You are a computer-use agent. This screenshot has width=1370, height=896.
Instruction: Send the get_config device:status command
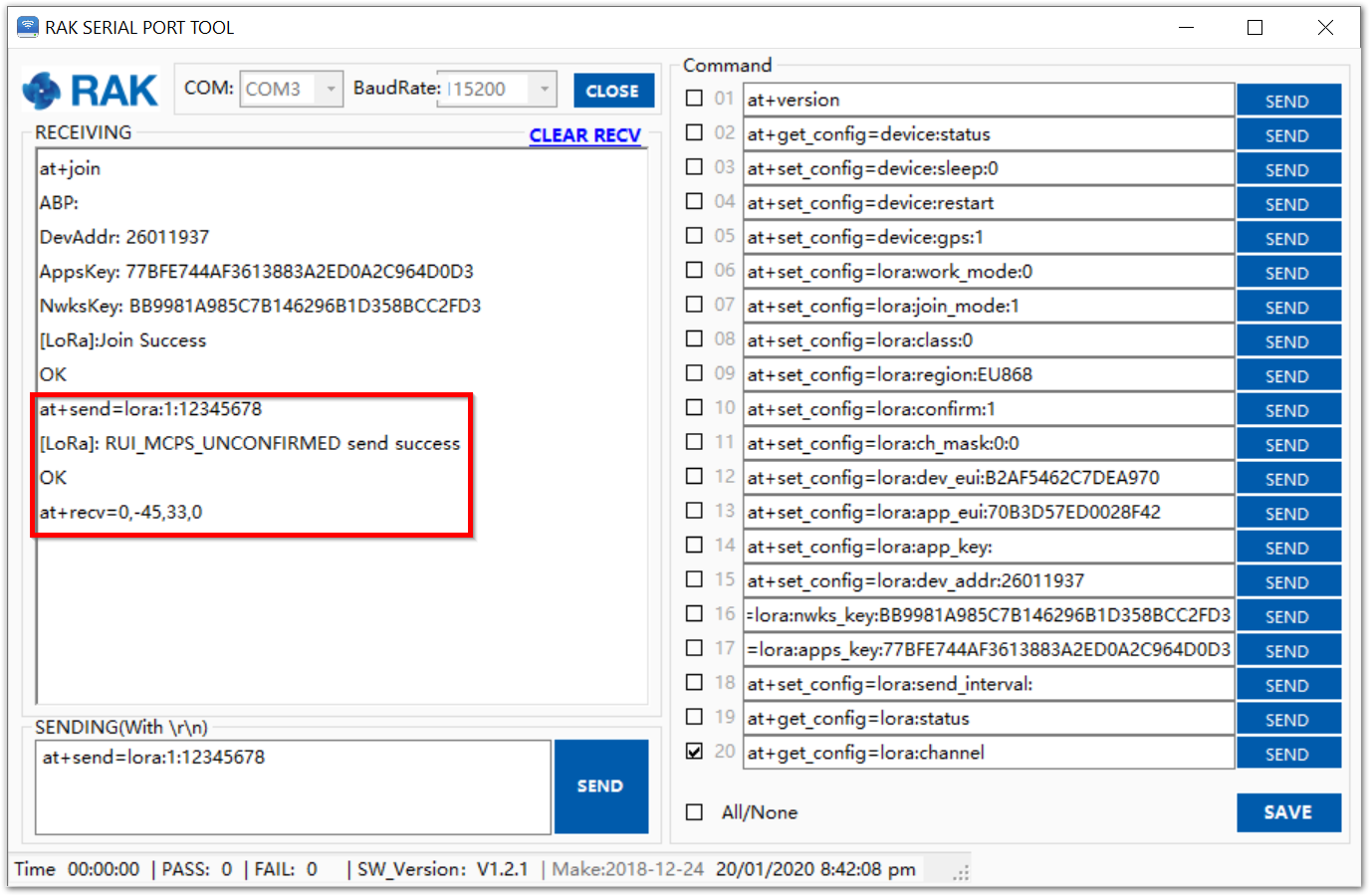(1288, 134)
